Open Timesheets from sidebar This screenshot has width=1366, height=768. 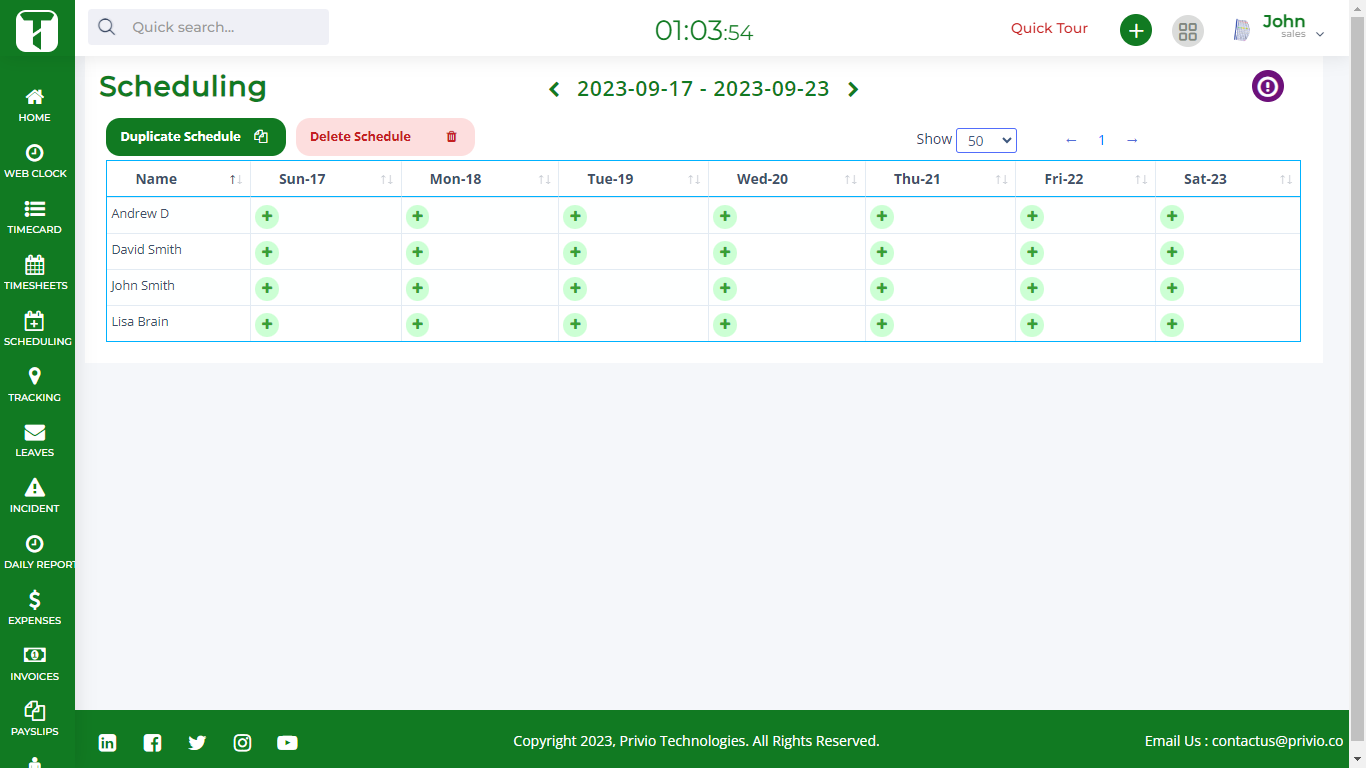point(35,273)
